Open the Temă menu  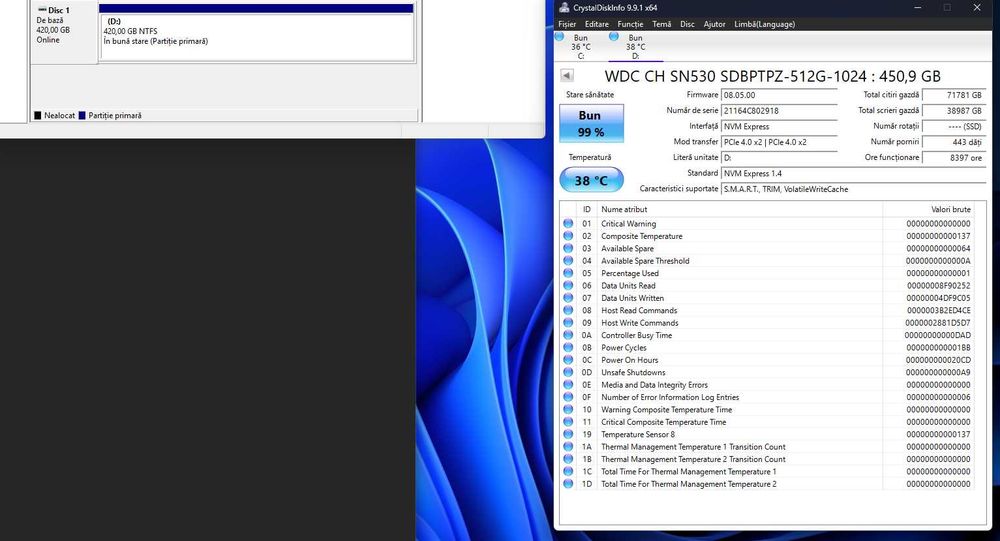661,24
